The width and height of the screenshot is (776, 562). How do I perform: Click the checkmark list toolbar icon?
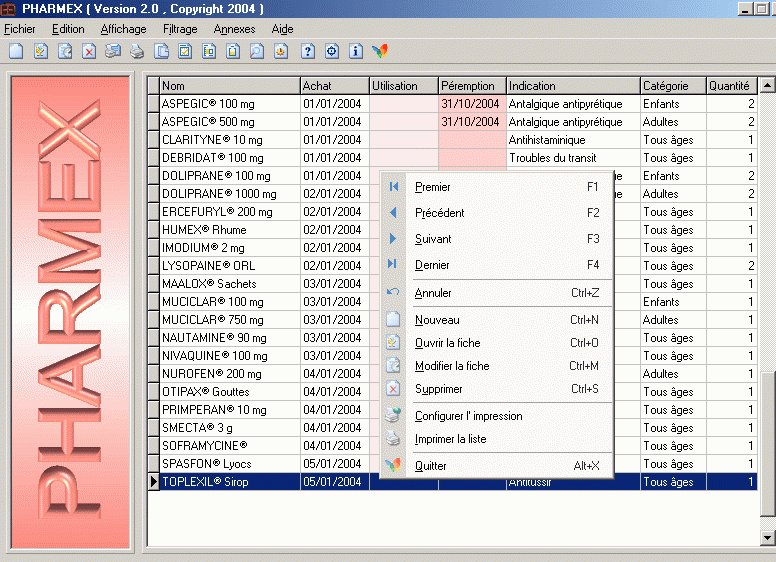click(x=185, y=51)
